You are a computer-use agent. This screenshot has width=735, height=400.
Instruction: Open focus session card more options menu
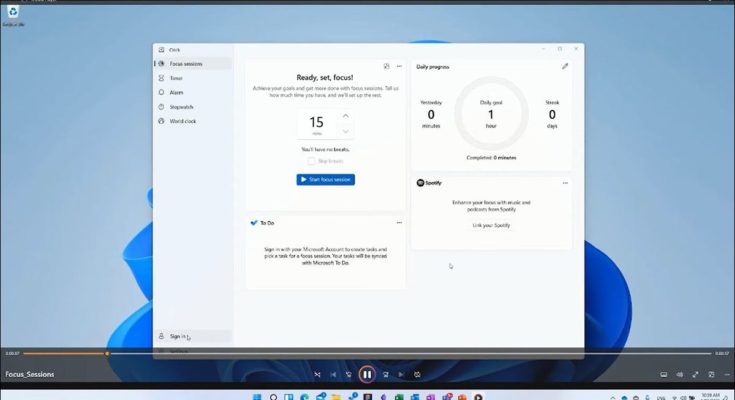tap(399, 66)
